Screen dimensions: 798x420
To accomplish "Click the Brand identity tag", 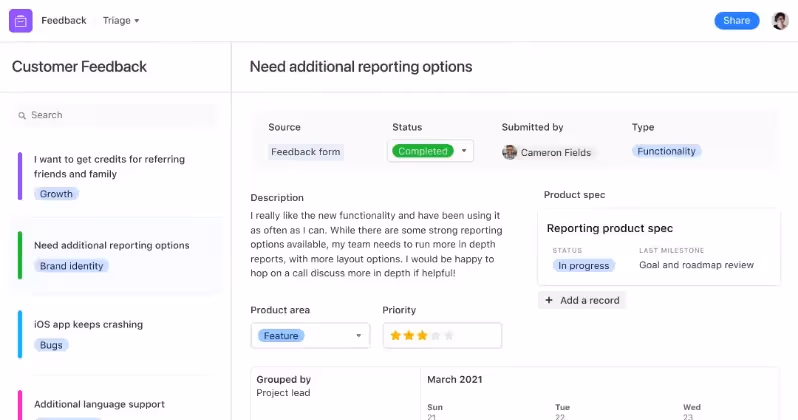I will [x=71, y=266].
